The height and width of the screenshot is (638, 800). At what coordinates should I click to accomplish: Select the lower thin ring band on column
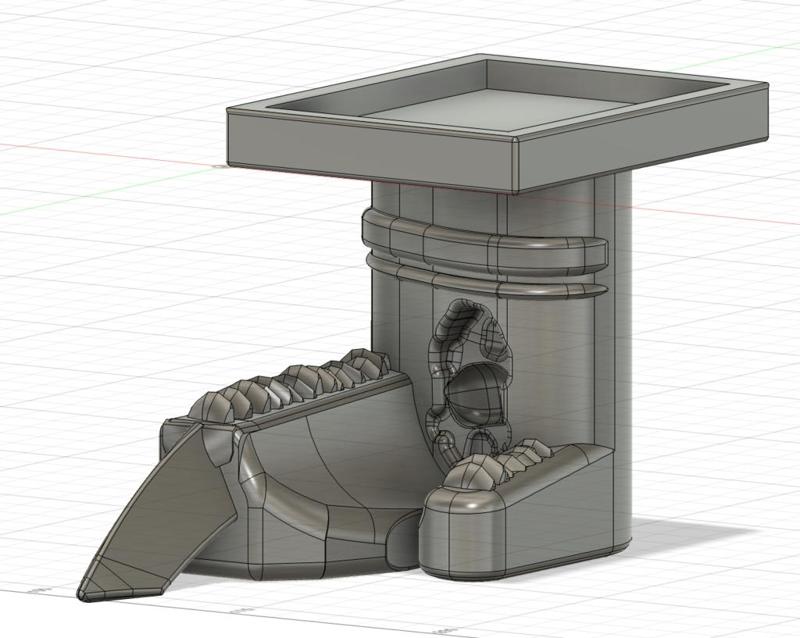click(485, 277)
